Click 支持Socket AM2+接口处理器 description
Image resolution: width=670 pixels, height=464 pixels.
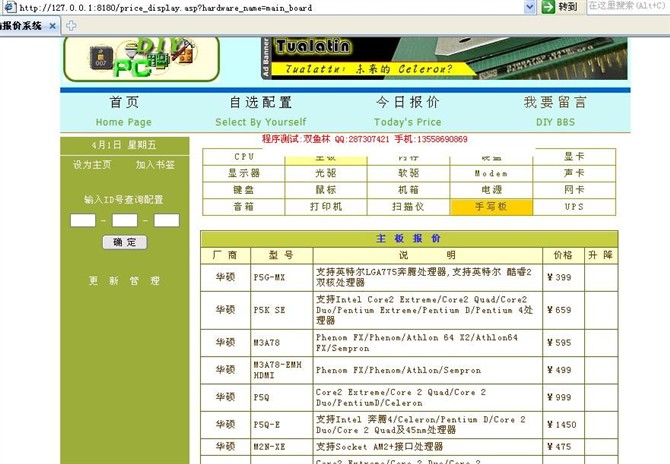tap(379, 447)
